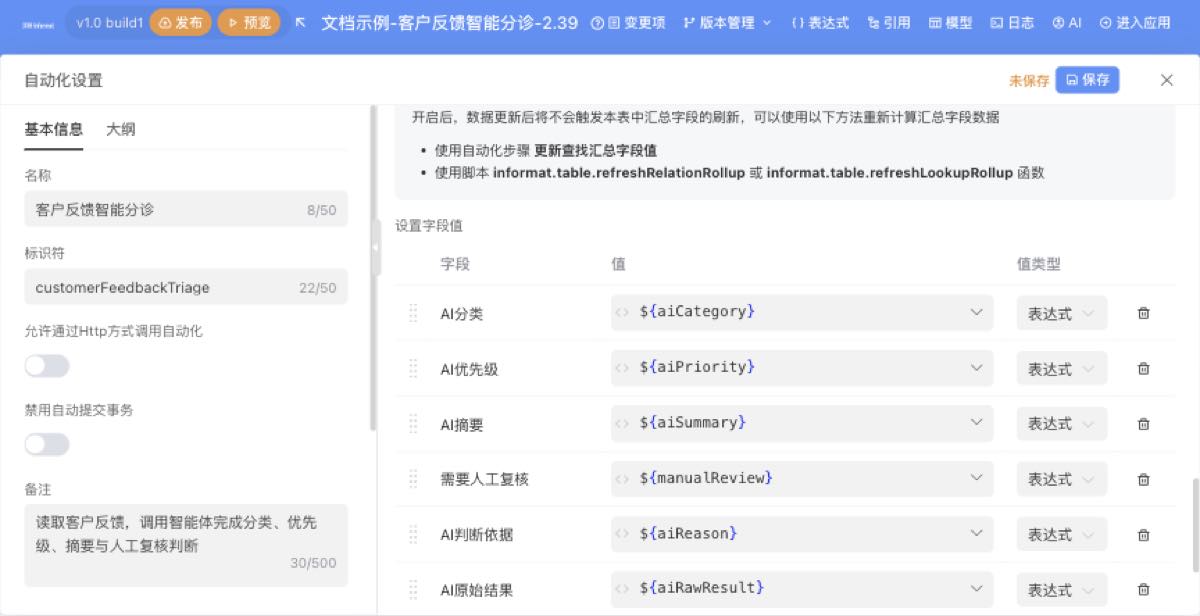Image resolution: width=1200 pixels, height=616 pixels.
Task: Open the 版本管理 dropdown menu
Action: coord(728,22)
